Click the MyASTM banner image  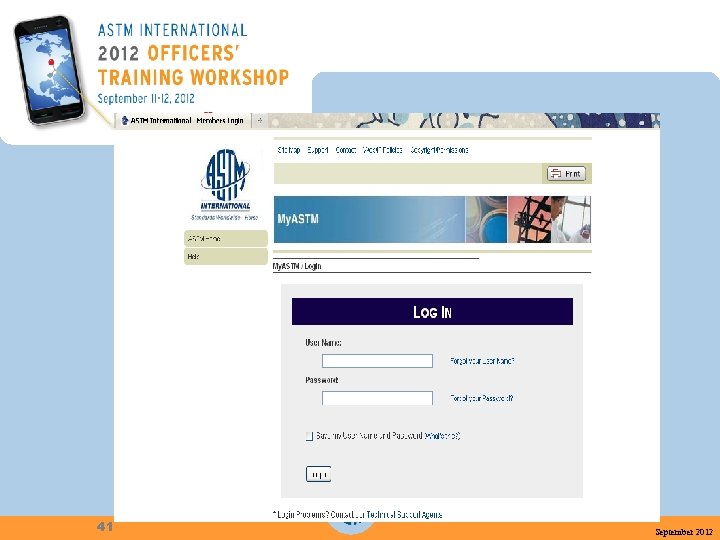(x=432, y=219)
